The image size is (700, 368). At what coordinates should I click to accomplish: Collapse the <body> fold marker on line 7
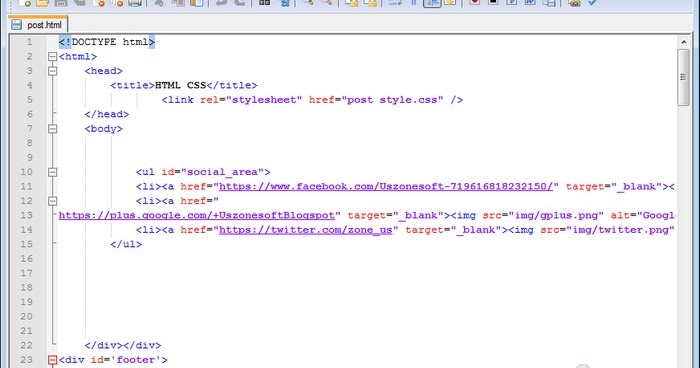click(x=52, y=129)
